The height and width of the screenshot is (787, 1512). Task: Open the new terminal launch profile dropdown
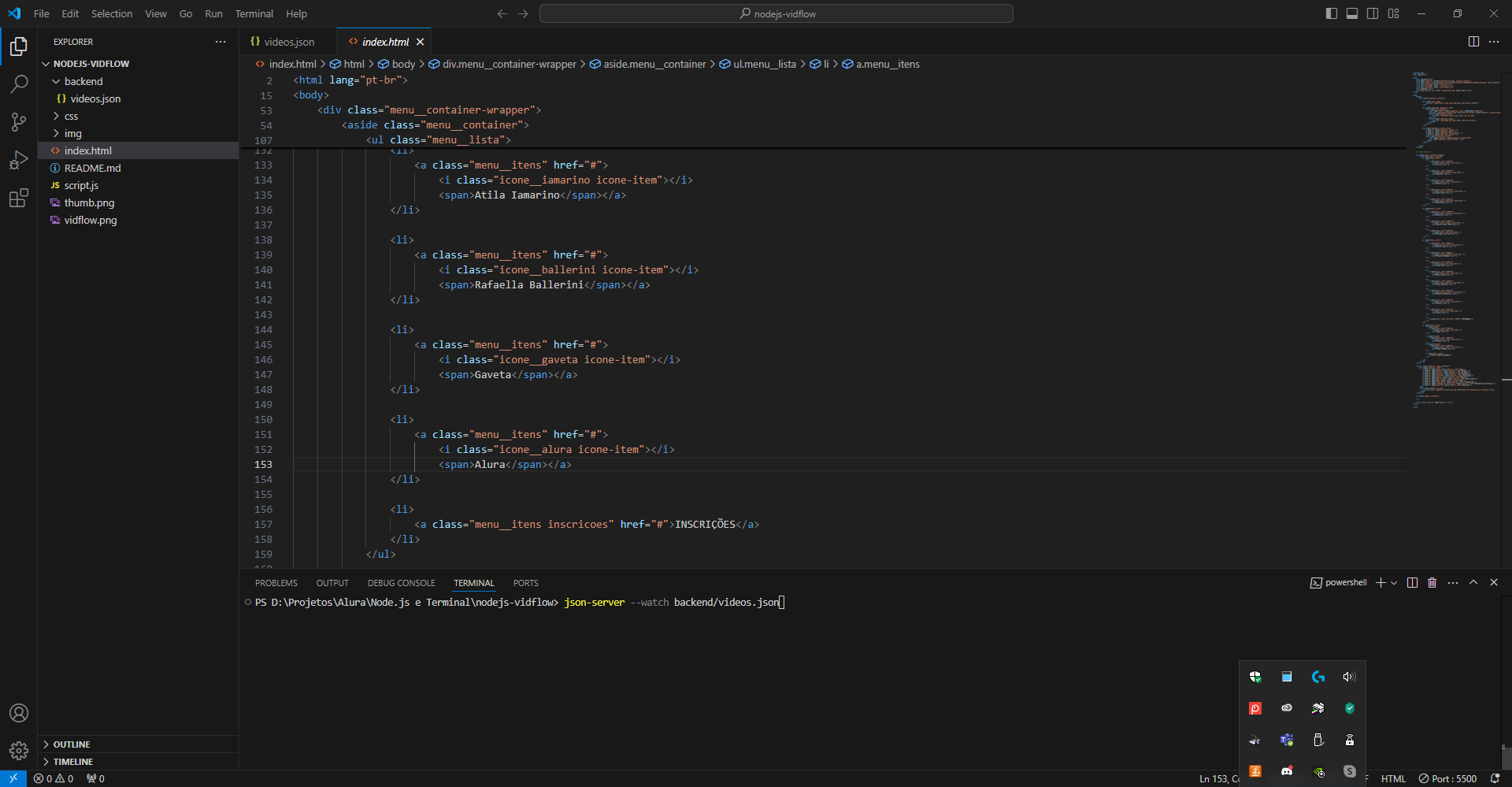pyautogui.click(x=1394, y=583)
